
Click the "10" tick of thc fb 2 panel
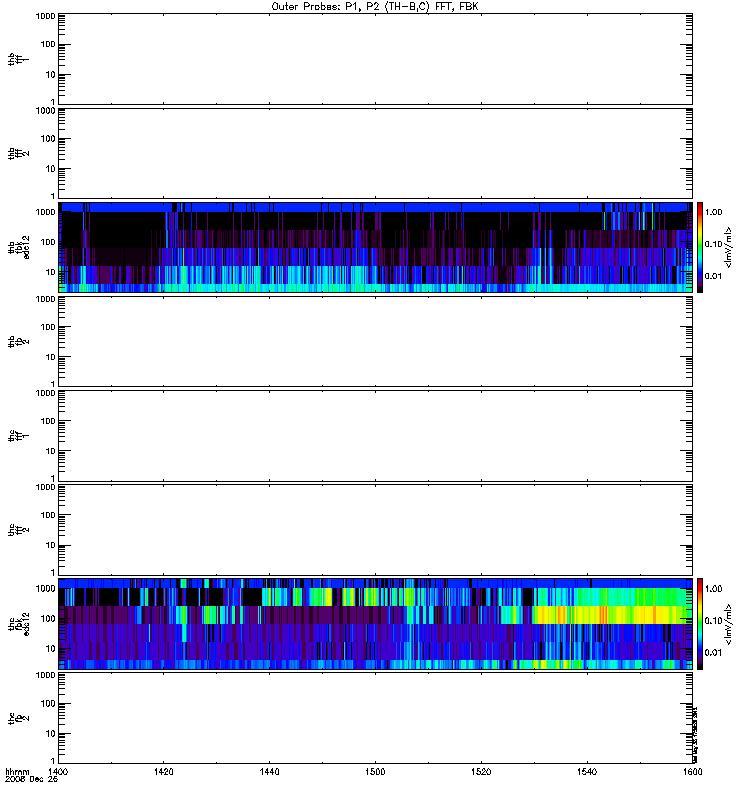pyautogui.click(x=51, y=734)
